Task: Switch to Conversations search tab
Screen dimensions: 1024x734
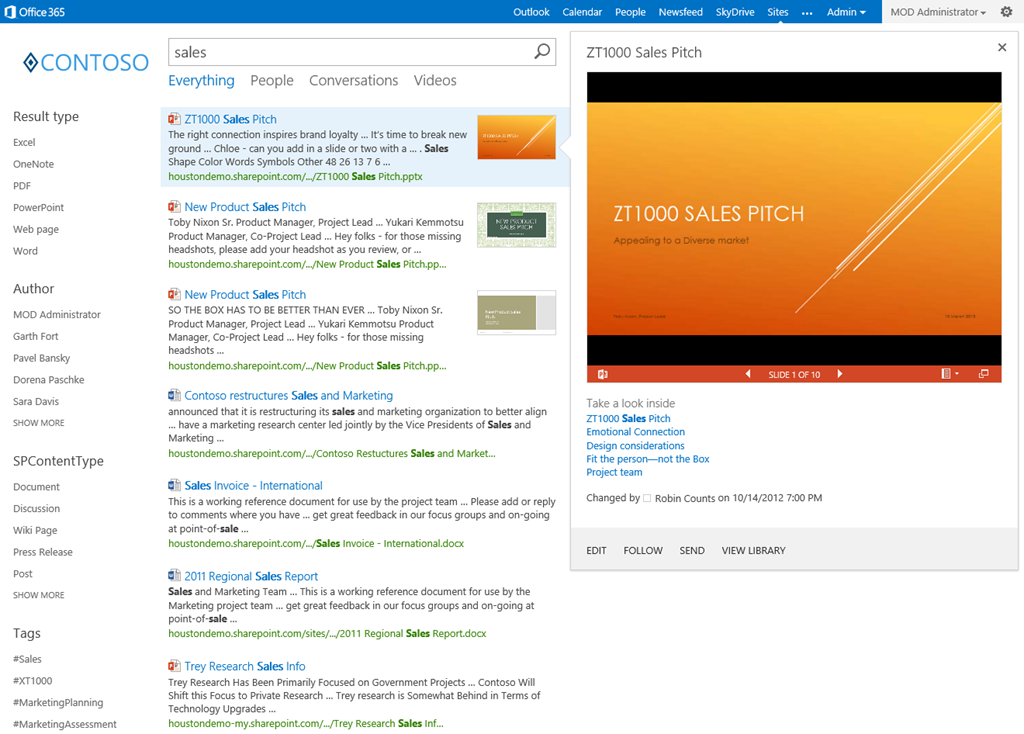Action: tap(353, 80)
